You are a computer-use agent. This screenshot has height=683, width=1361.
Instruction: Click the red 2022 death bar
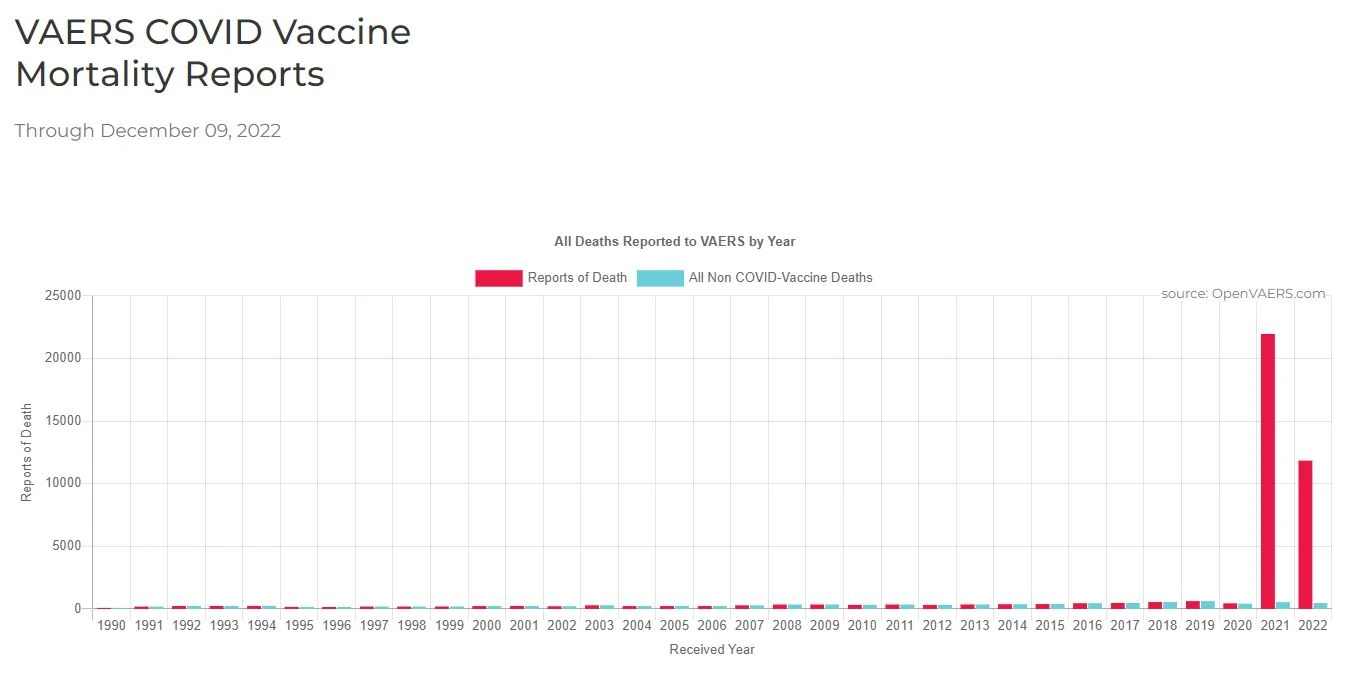pos(1305,534)
